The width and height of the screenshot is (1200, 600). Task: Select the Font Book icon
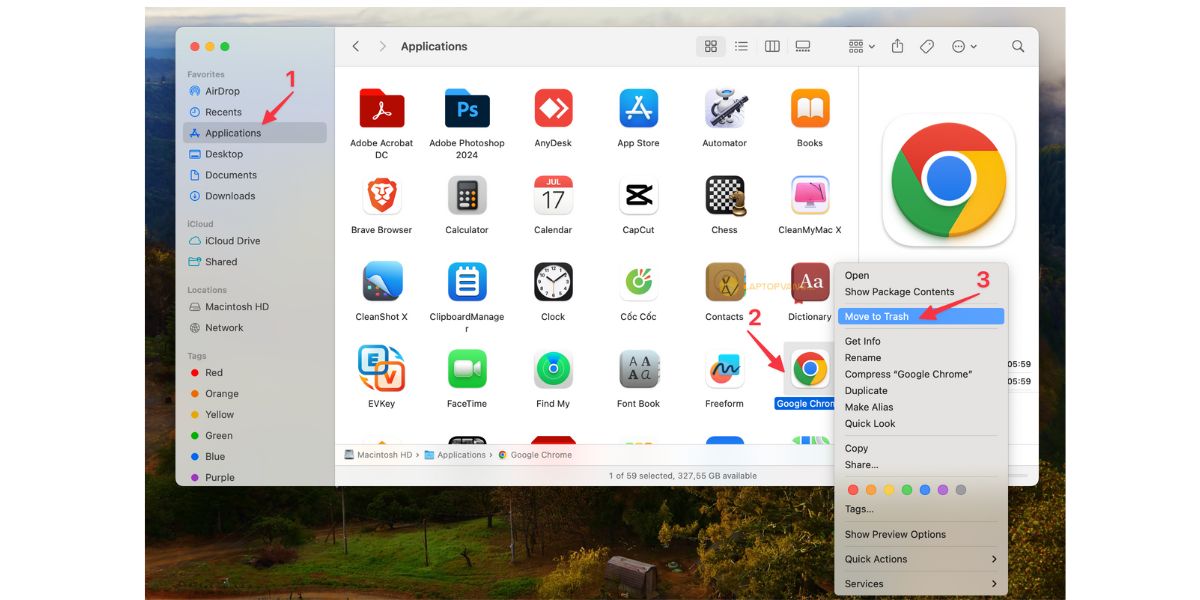pos(638,369)
